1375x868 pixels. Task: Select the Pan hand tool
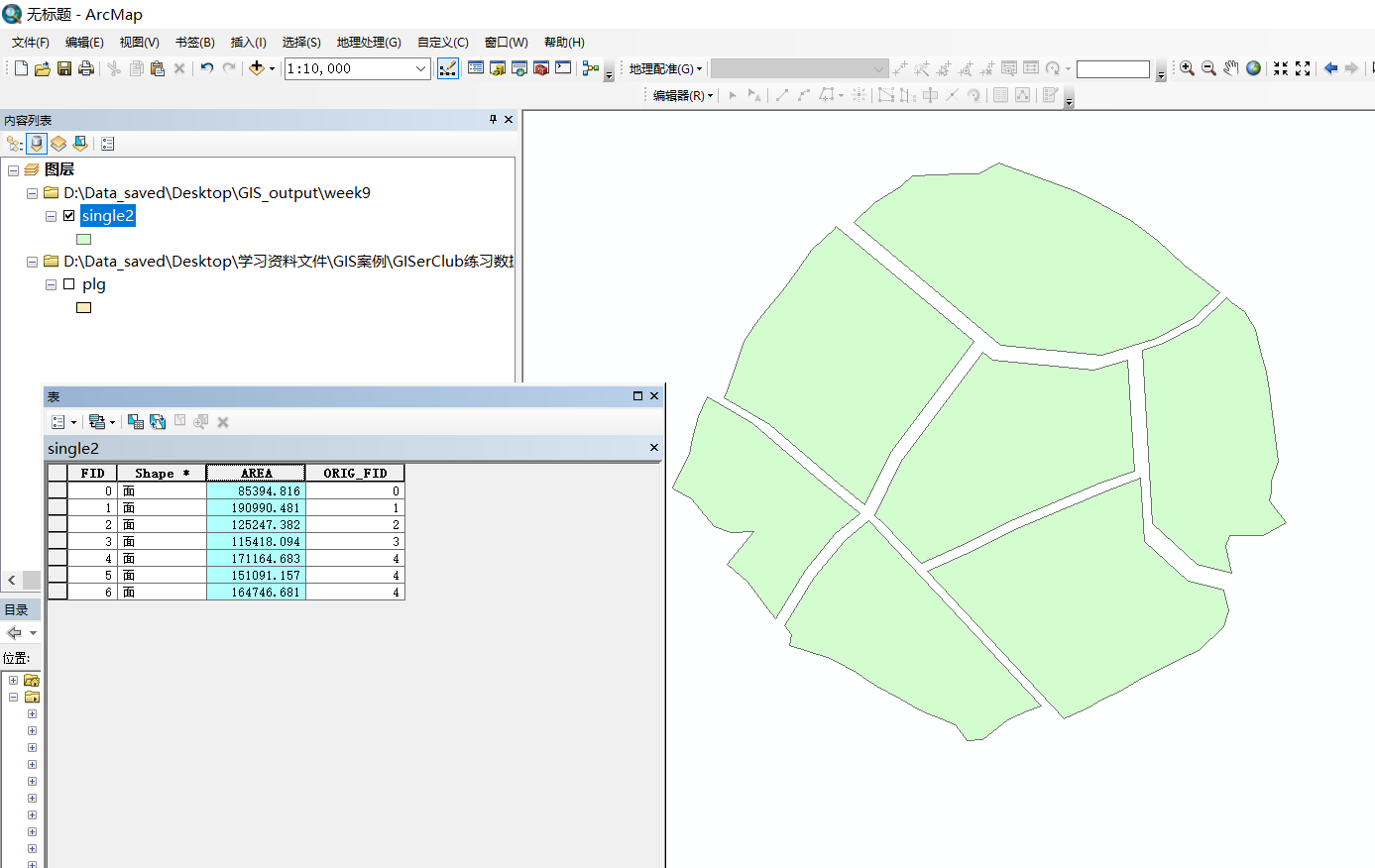(1231, 68)
